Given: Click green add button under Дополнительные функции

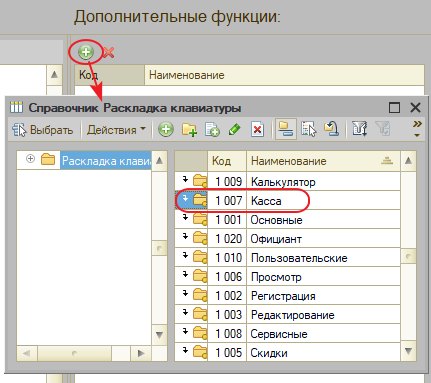Looking at the screenshot, I should (x=86, y=52).
